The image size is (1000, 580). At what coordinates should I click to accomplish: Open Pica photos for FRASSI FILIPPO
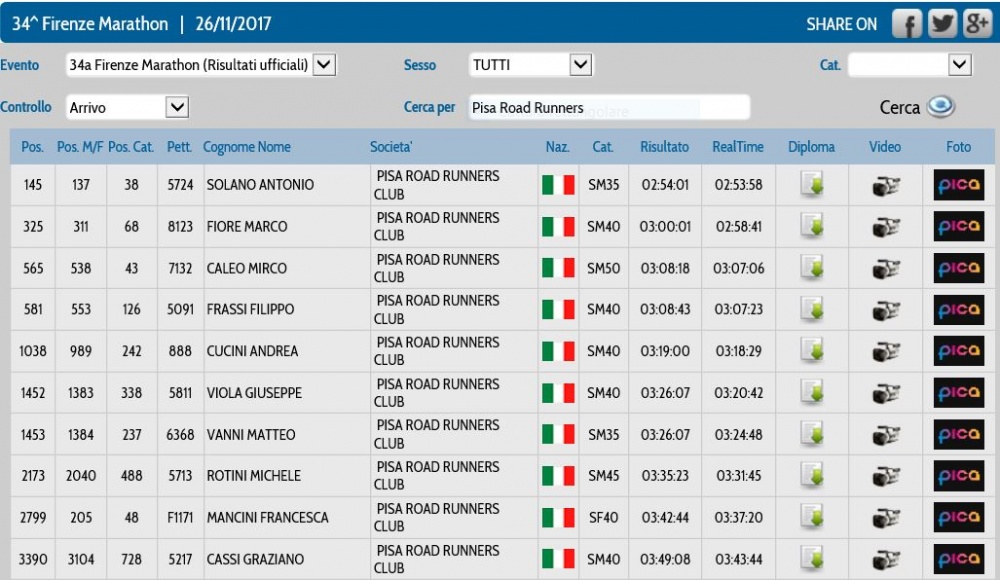click(x=959, y=309)
